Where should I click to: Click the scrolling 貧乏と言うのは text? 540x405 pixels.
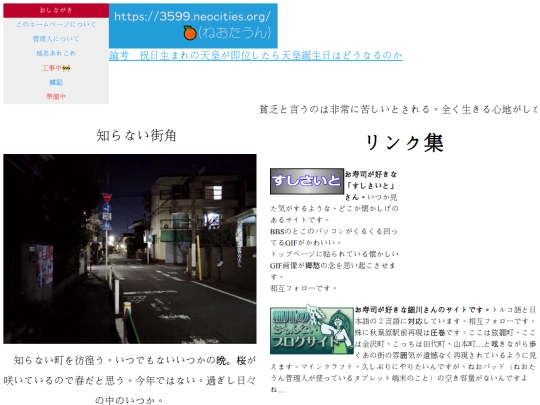[x=398, y=110]
